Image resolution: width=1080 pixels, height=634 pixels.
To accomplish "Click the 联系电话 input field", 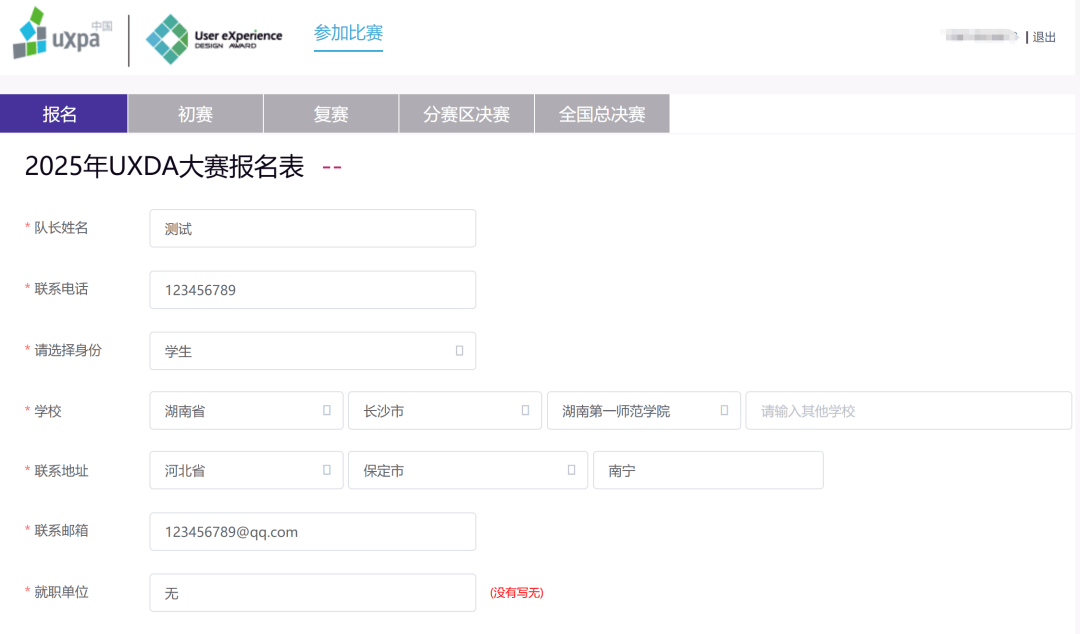I will 312,290.
